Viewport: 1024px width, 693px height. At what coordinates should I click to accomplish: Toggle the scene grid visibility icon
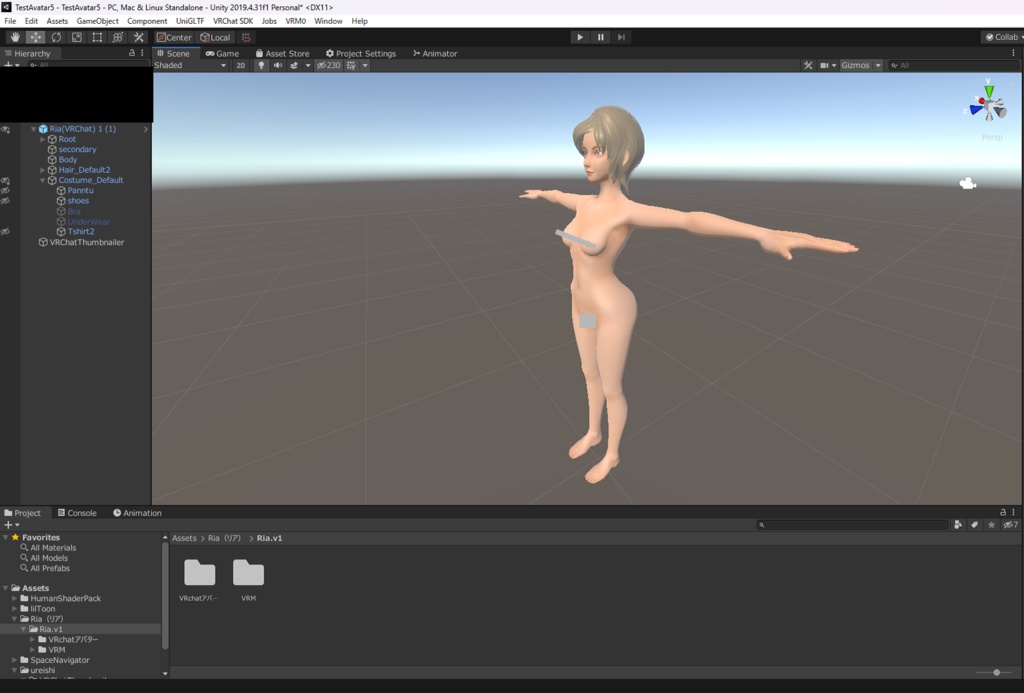[x=351, y=65]
